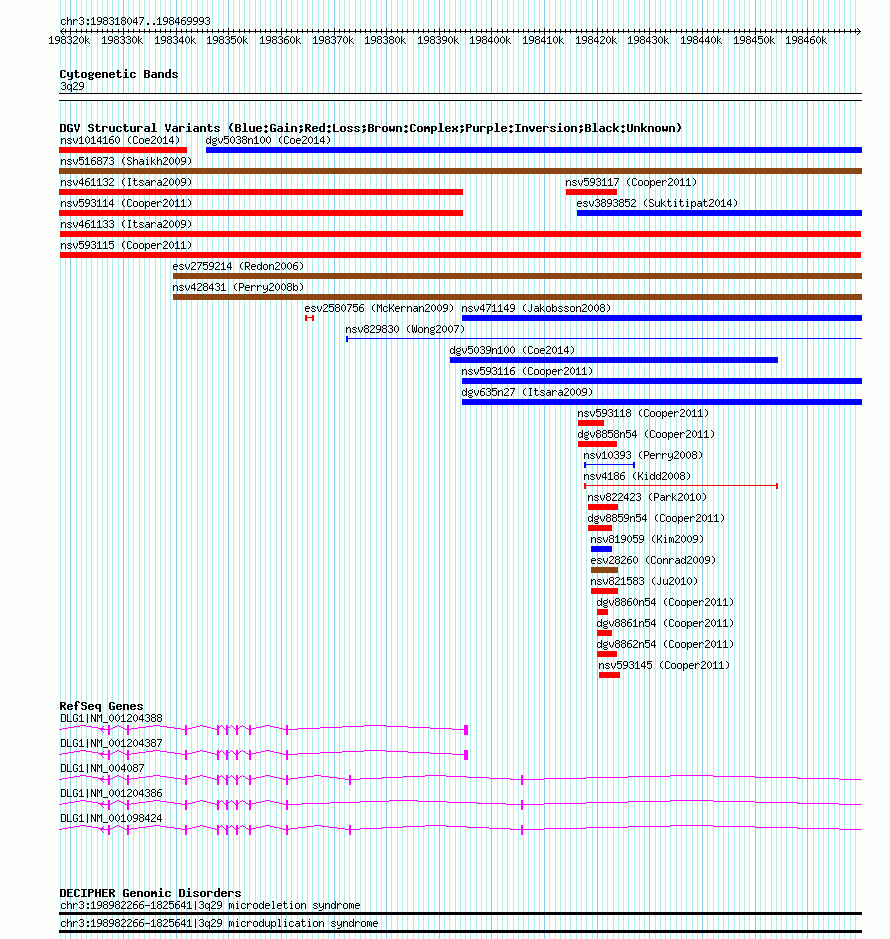
Task: Click the chr3:198318047..198469993 coordinates text
Action: point(135,21)
